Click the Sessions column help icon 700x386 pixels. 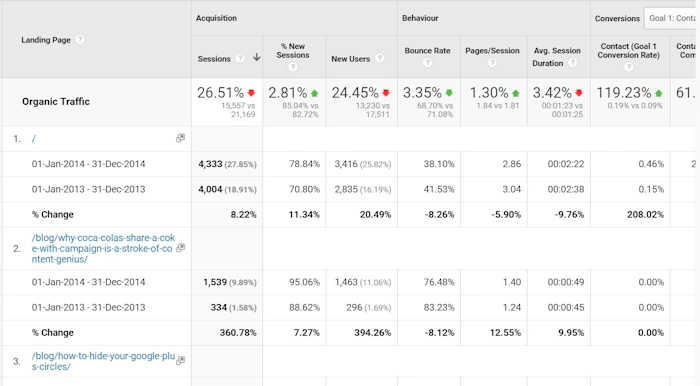pyautogui.click(x=240, y=58)
